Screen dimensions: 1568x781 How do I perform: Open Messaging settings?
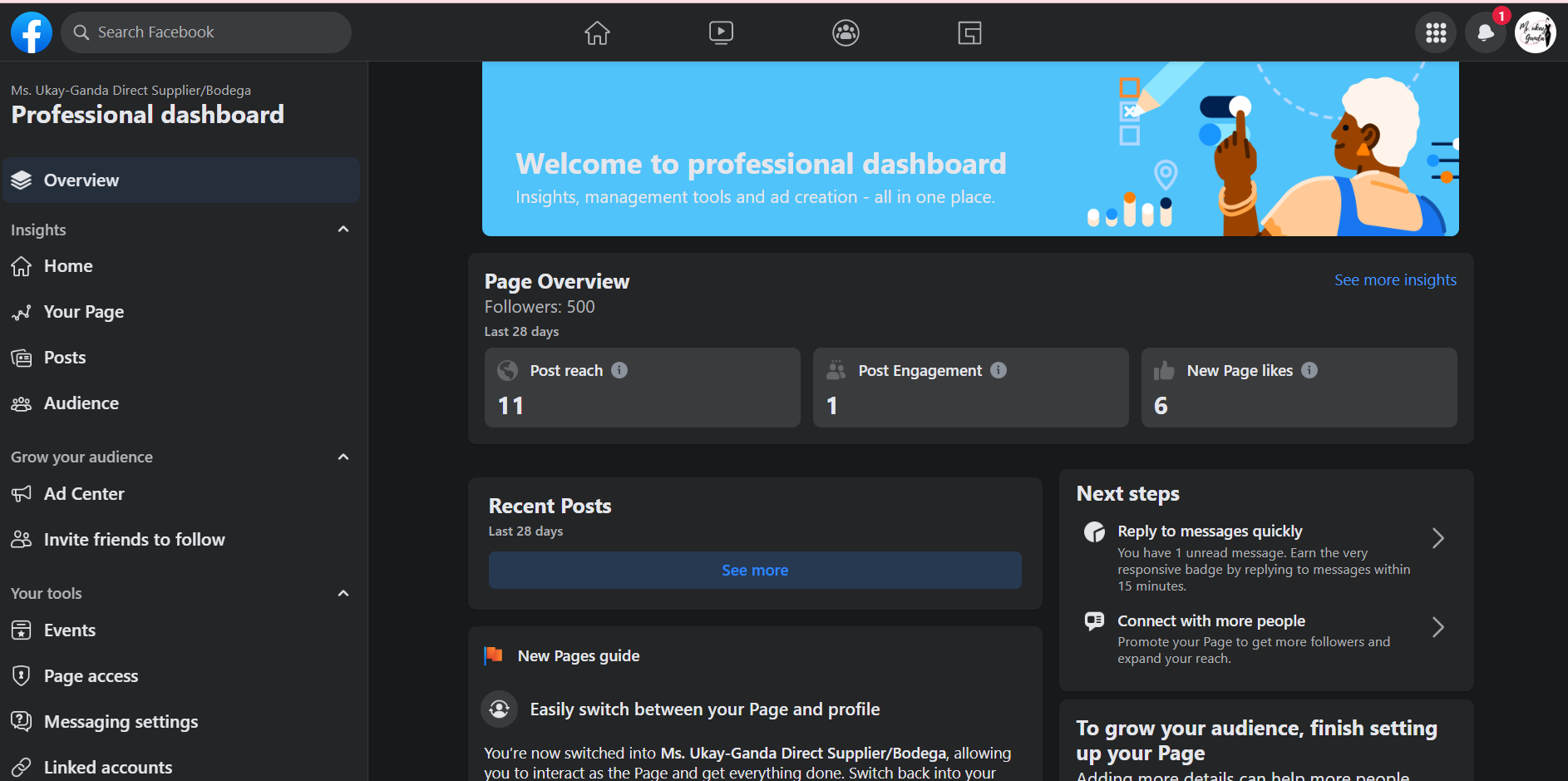tap(181, 722)
